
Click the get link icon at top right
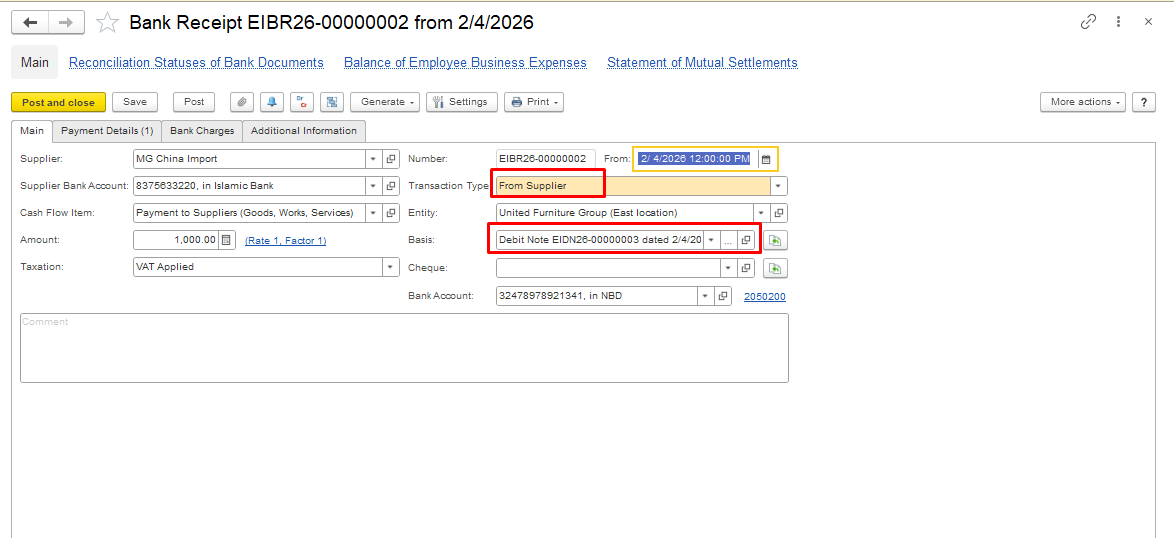coord(1088,22)
